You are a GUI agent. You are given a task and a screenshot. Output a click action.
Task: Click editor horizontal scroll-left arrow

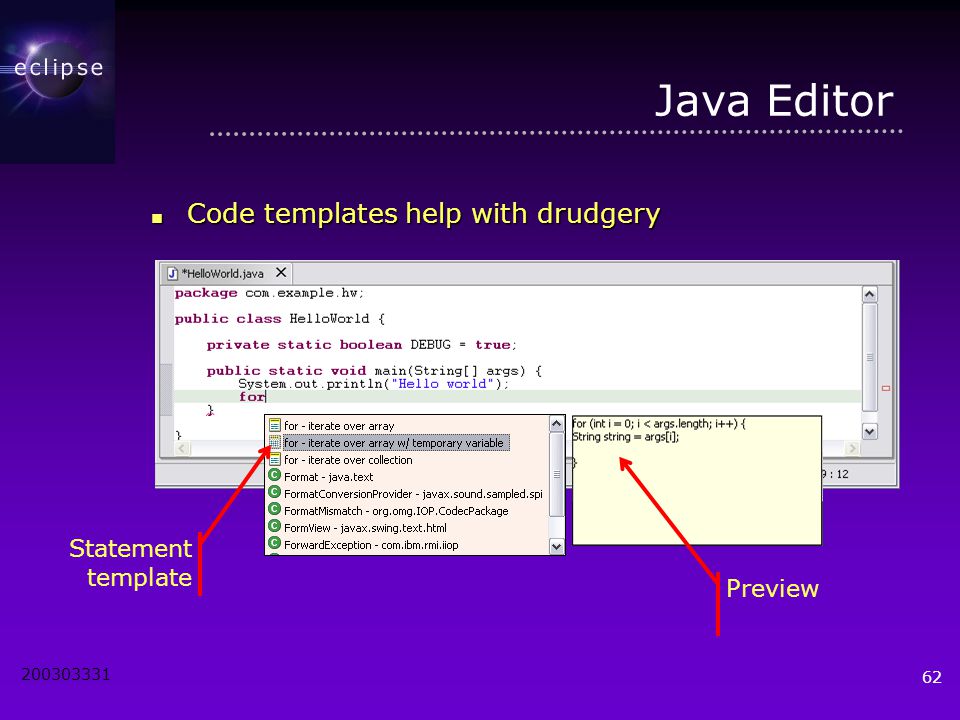(181, 448)
